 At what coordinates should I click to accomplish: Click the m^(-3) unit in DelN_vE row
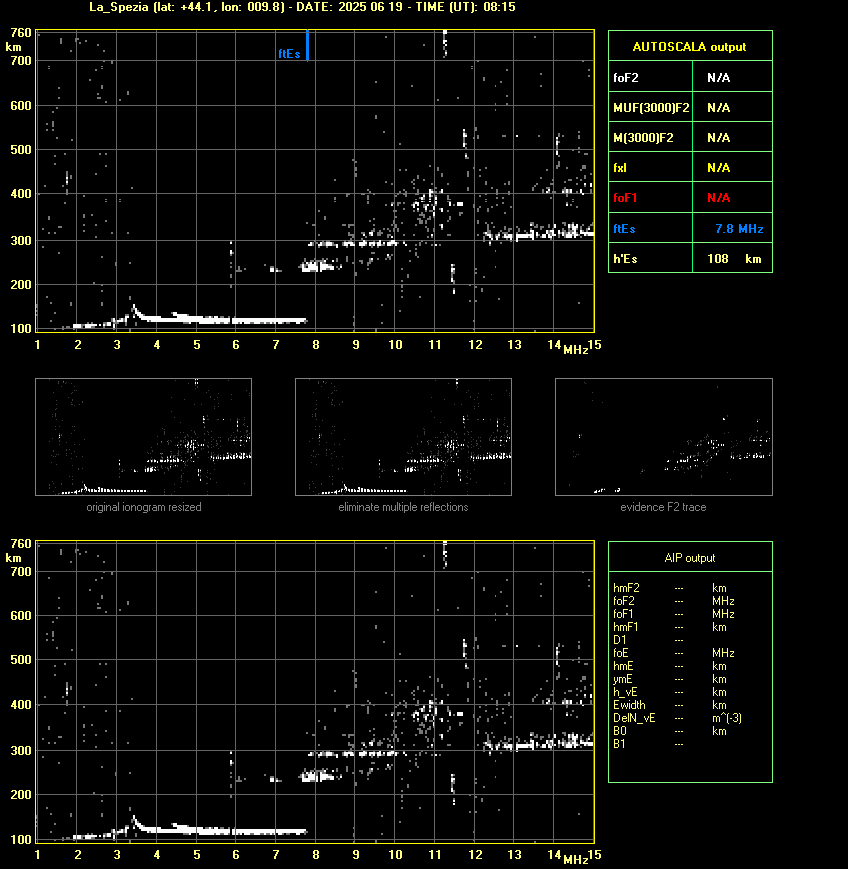point(727,718)
